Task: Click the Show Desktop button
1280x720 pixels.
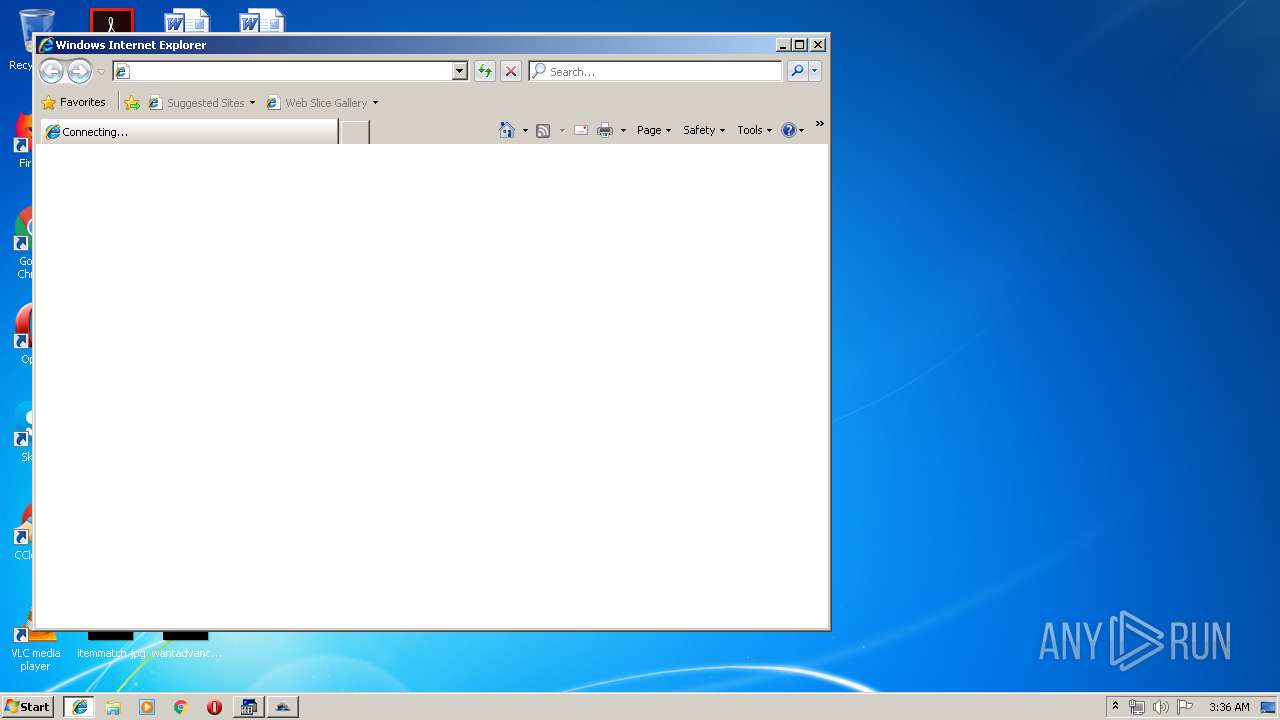Action: (x=1269, y=707)
